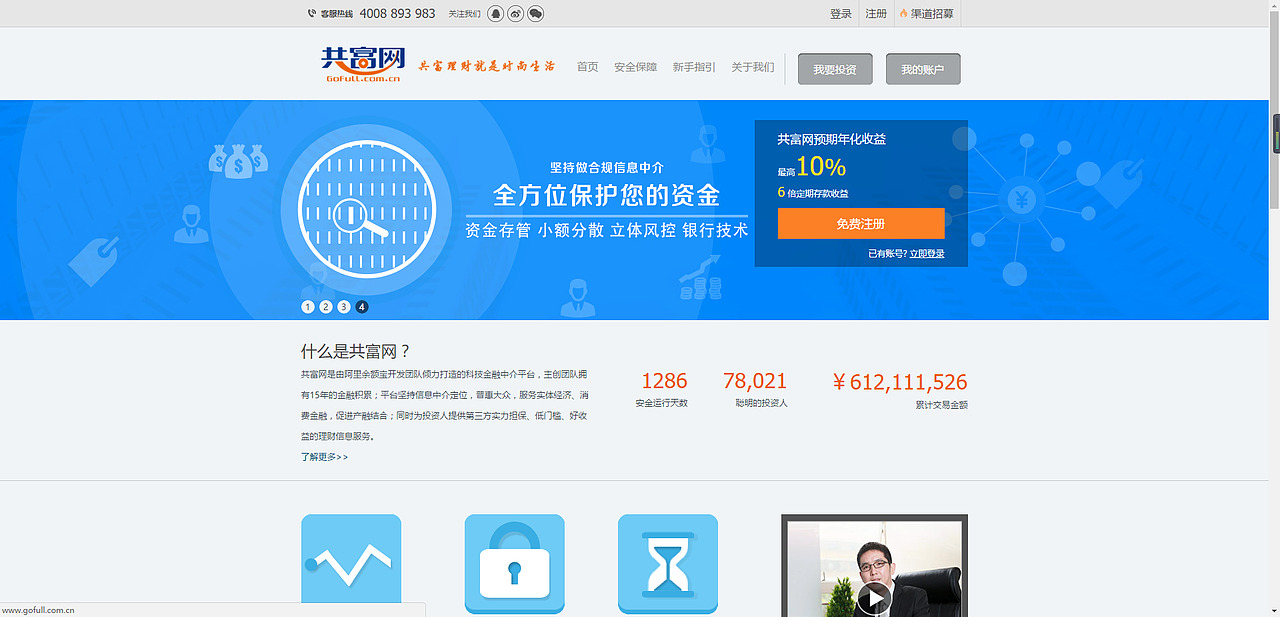This screenshot has width=1280, height=617.
Task: Select the blue chart trend icon
Action: (351, 564)
